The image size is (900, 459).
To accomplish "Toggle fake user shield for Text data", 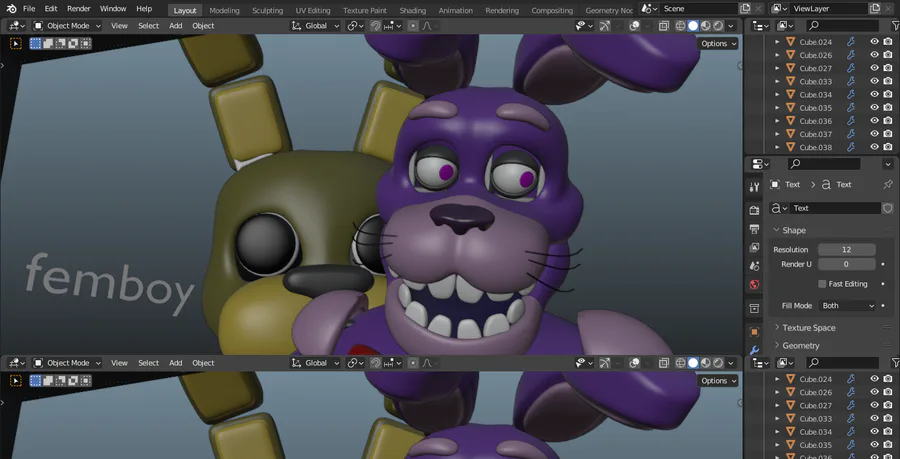I will 887,208.
